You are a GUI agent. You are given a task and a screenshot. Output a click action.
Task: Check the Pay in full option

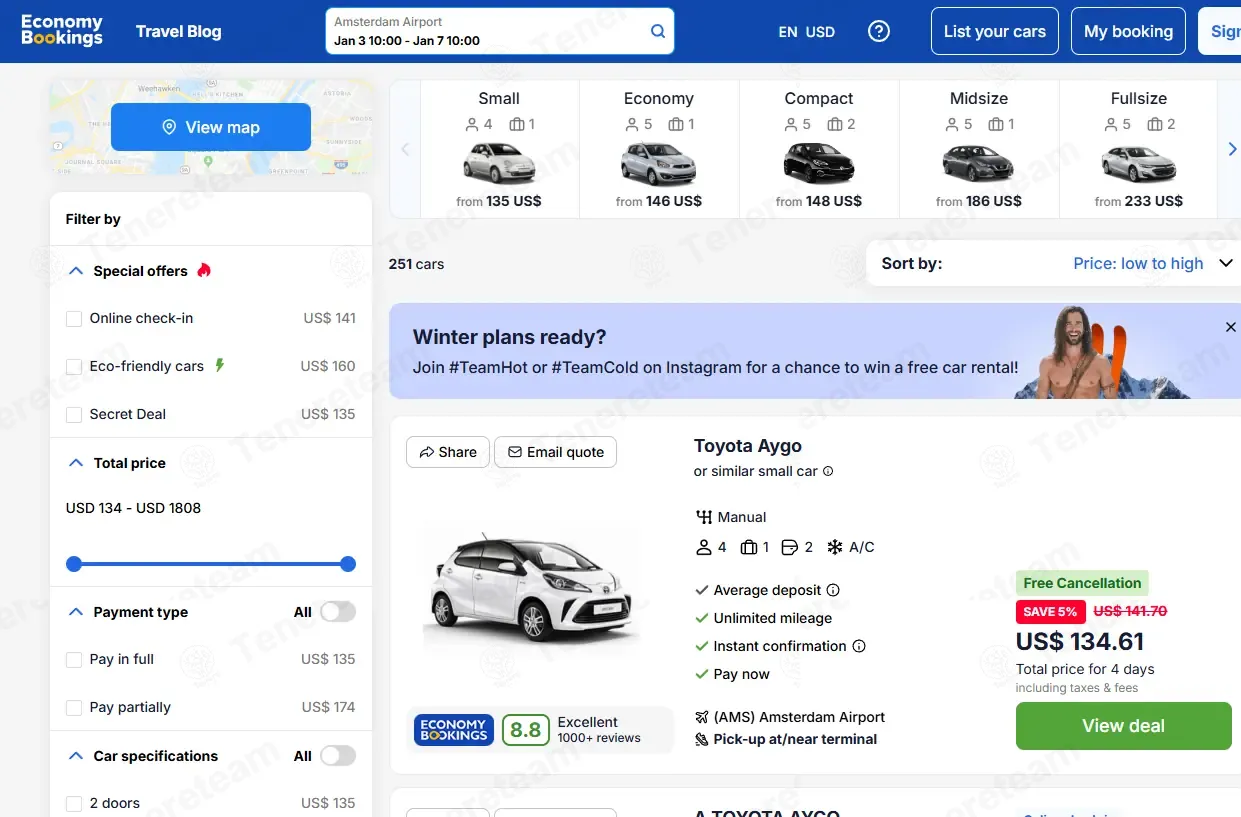(74, 660)
